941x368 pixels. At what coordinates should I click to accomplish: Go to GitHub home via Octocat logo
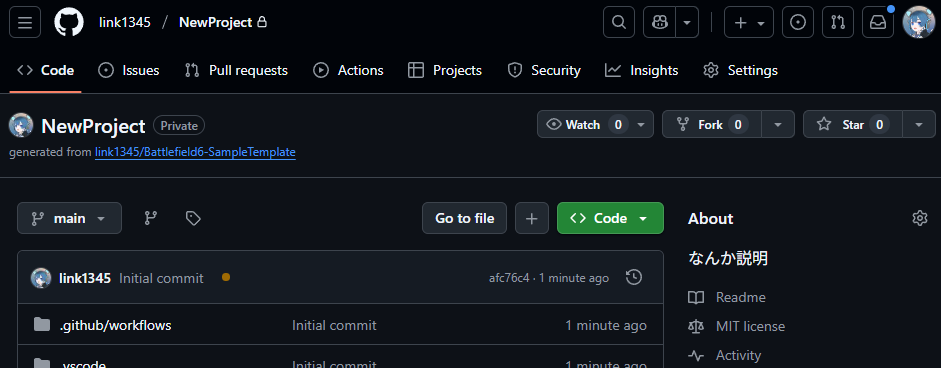(69, 22)
